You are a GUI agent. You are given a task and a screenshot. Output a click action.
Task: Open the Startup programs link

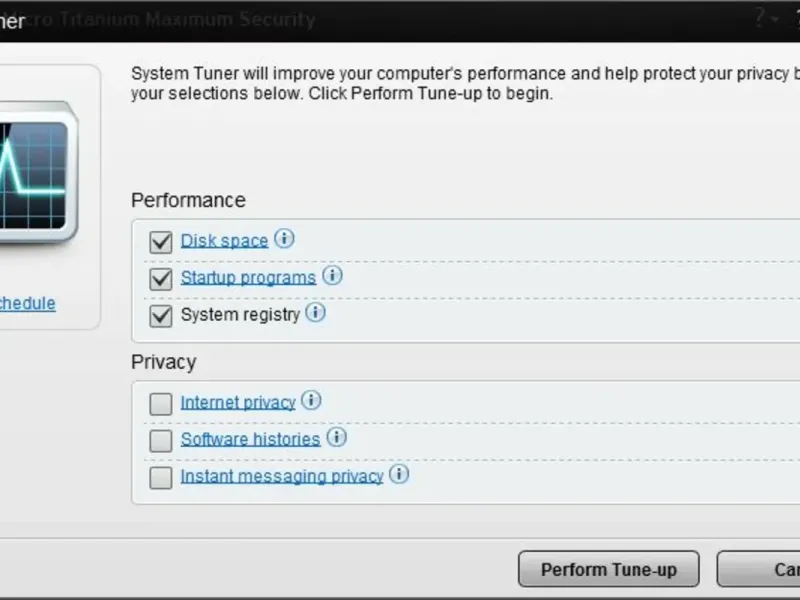248,278
